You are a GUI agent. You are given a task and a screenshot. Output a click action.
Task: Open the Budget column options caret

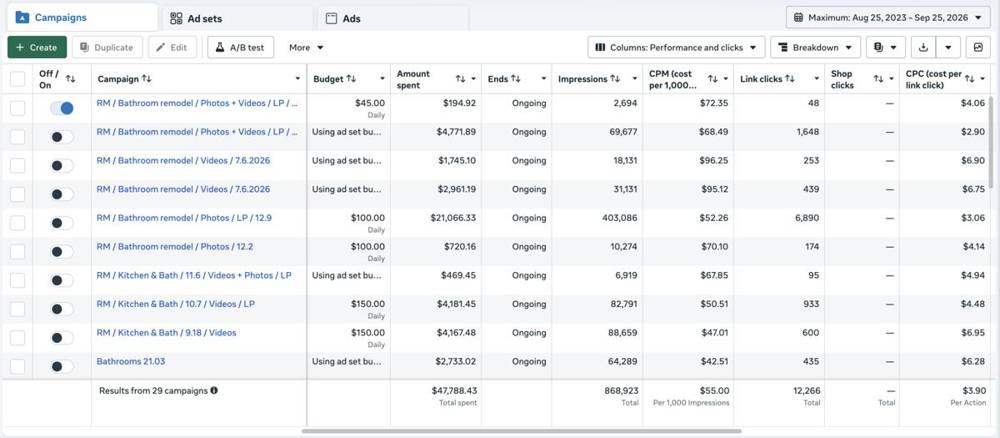pos(382,79)
